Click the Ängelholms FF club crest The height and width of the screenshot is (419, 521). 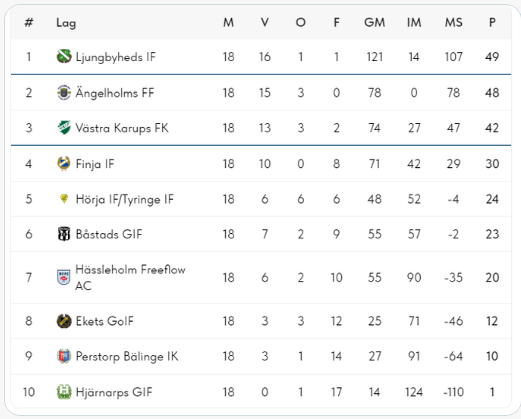click(64, 92)
